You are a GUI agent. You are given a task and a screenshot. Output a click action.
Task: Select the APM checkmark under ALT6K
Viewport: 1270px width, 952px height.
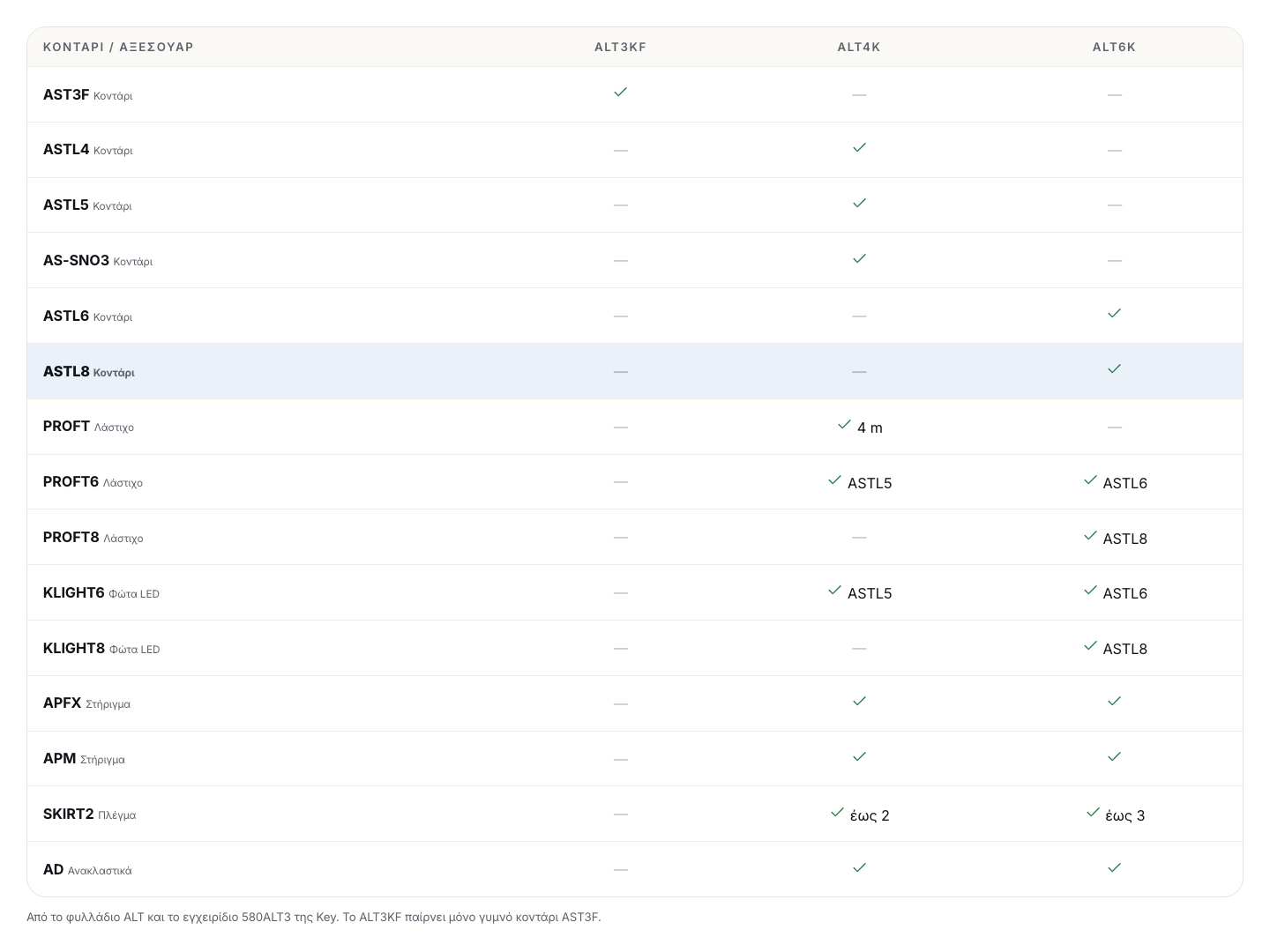[1115, 756]
